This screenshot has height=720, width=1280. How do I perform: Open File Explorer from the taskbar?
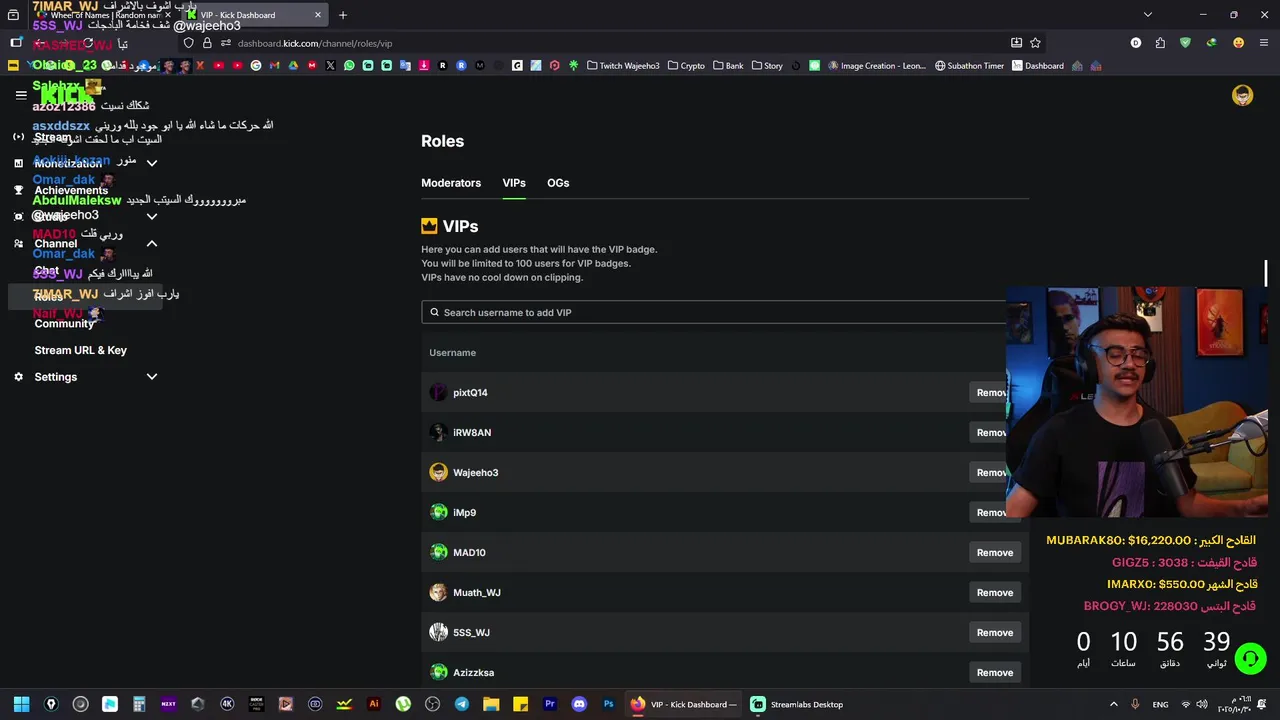[491, 704]
